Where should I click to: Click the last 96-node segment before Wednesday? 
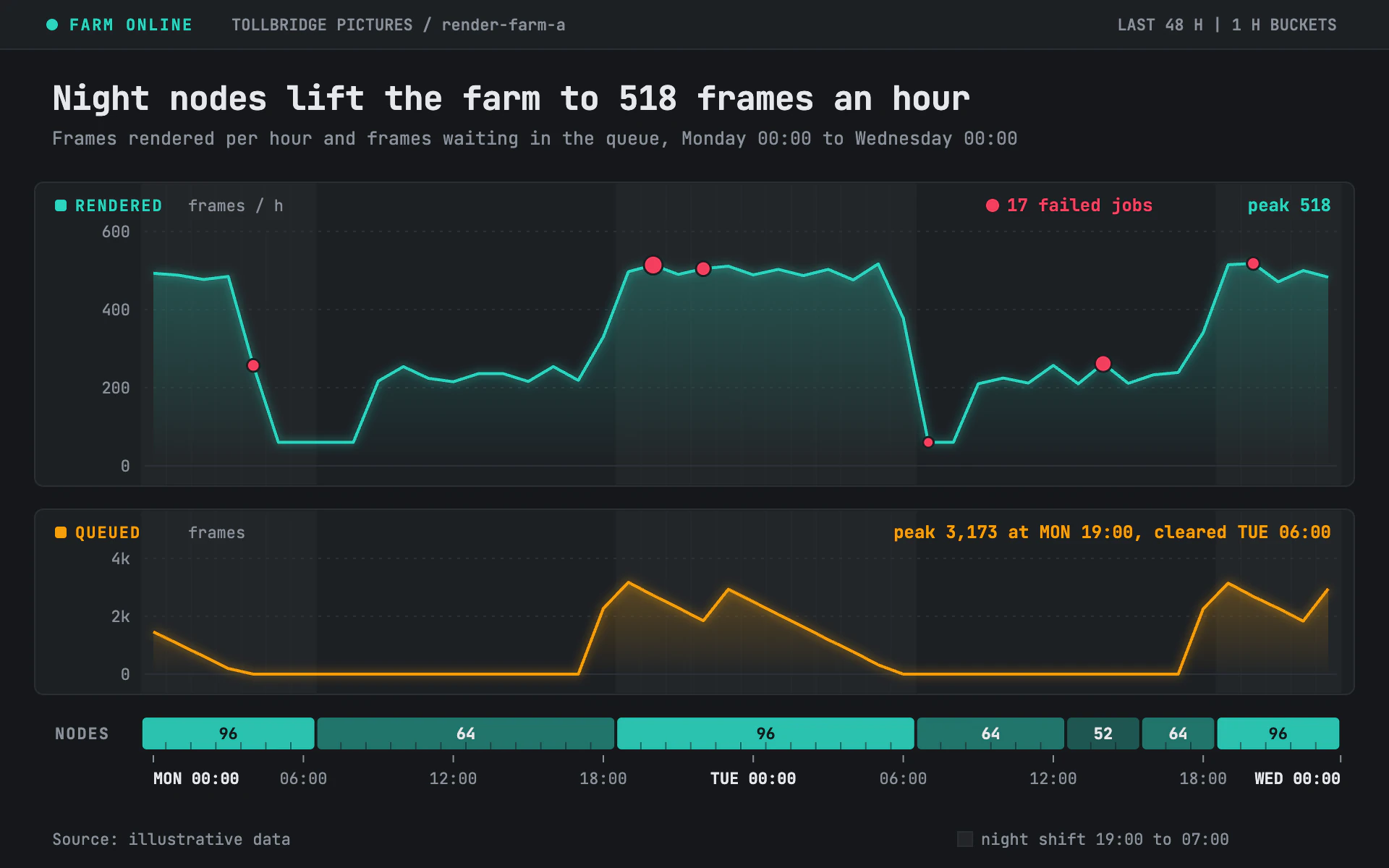coord(1278,733)
